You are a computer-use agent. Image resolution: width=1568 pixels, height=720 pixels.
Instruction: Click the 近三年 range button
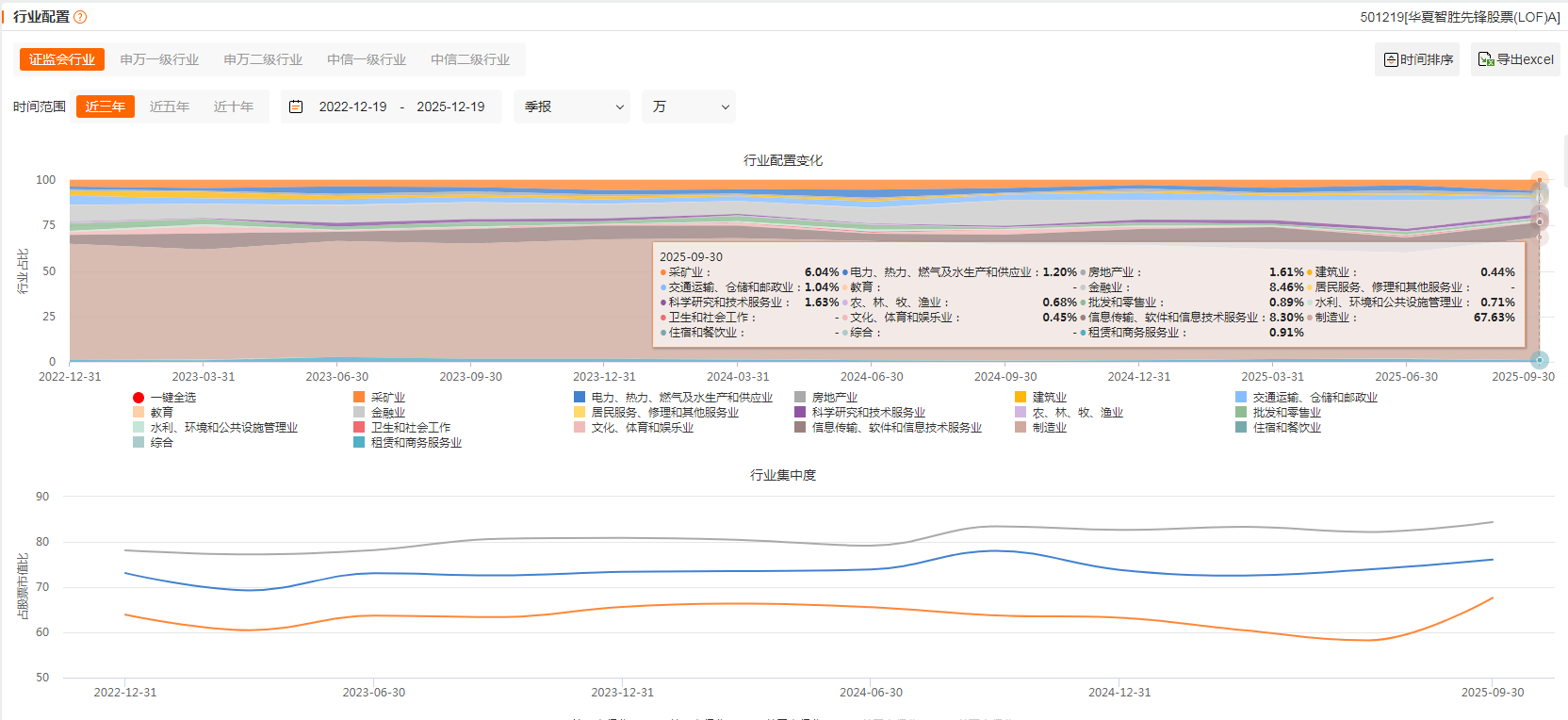click(106, 106)
